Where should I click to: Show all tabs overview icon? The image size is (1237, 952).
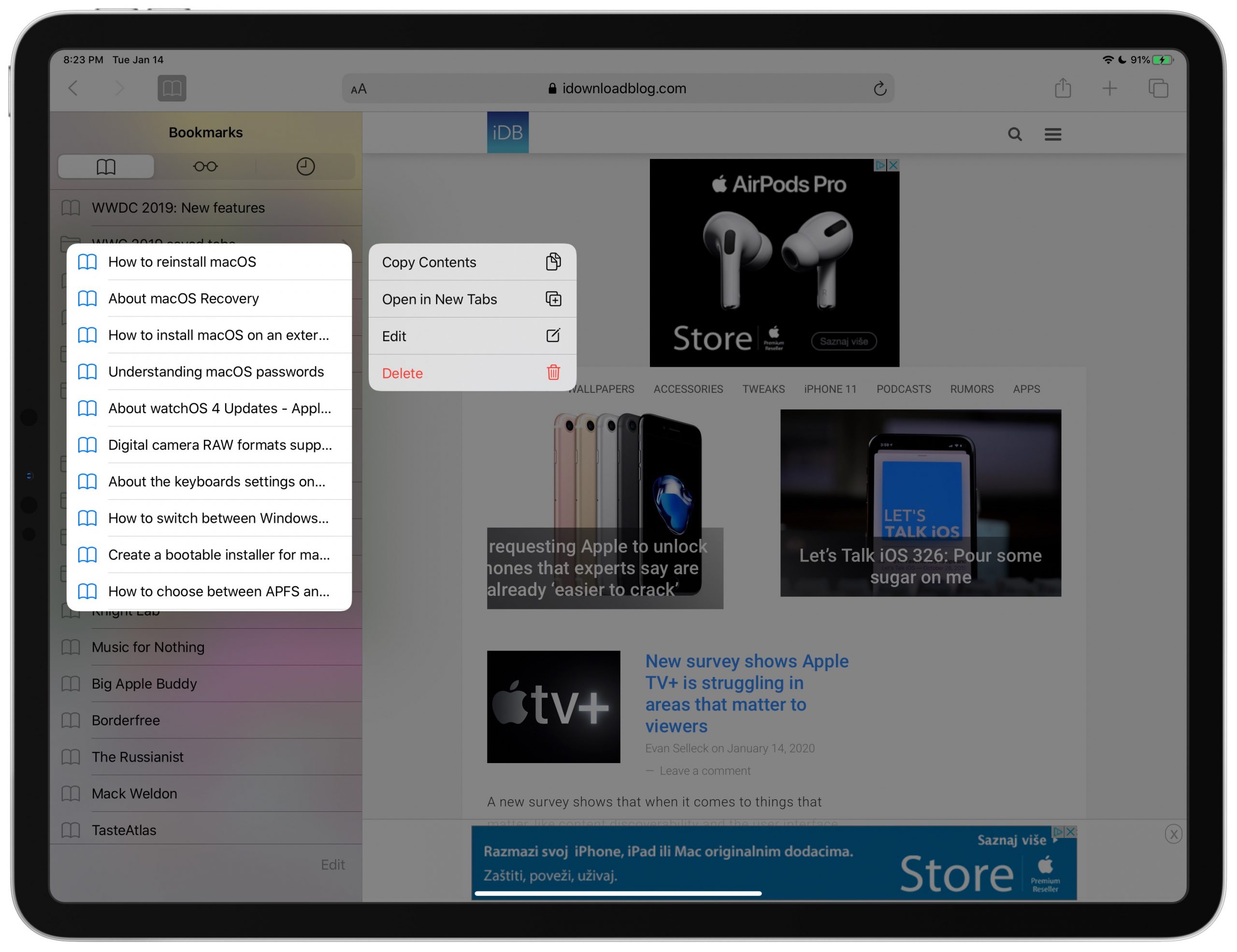coord(1158,88)
